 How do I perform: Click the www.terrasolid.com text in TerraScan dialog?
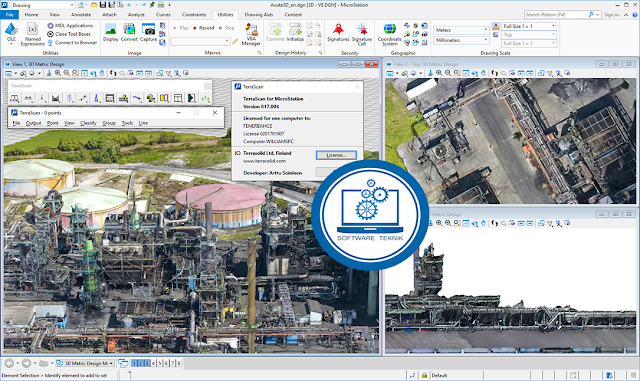264,161
